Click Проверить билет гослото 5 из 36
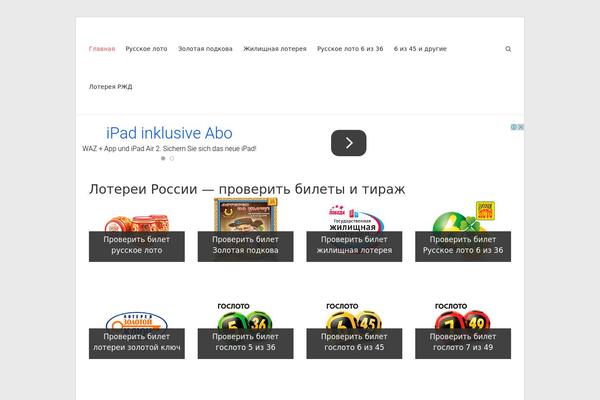The height and width of the screenshot is (400, 600). pos(245,343)
